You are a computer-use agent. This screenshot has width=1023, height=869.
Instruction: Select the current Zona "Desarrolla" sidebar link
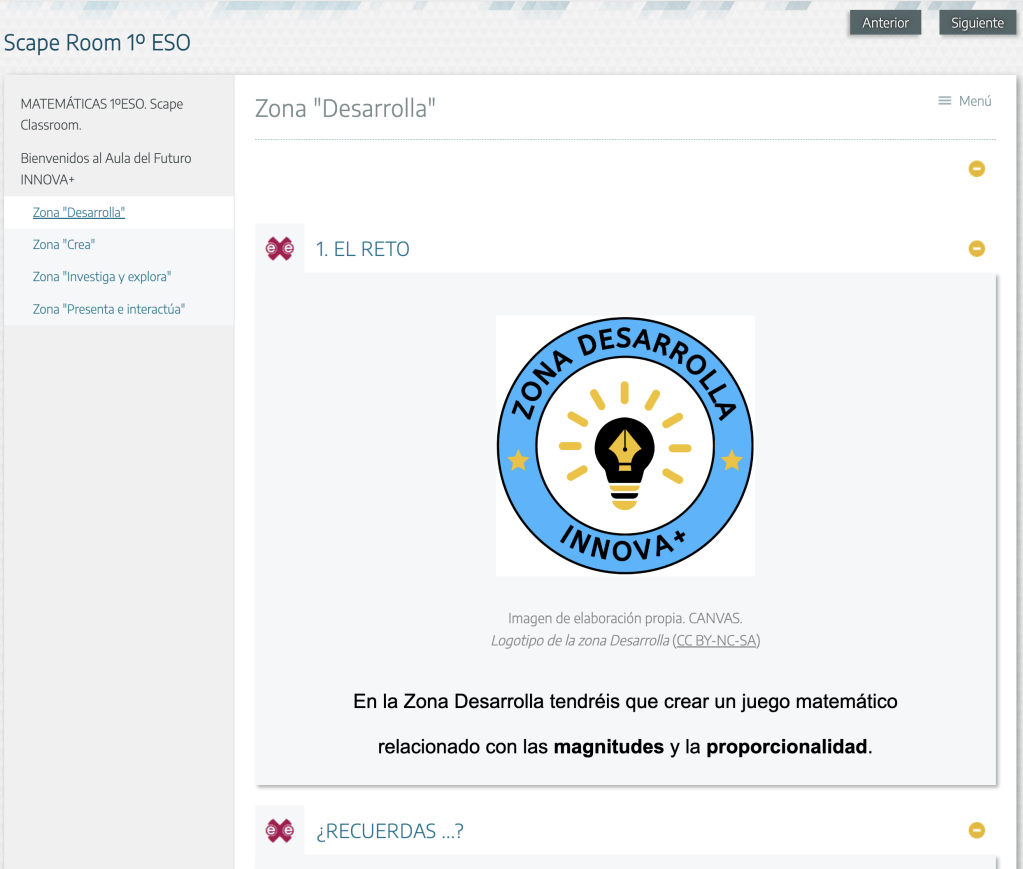point(79,212)
